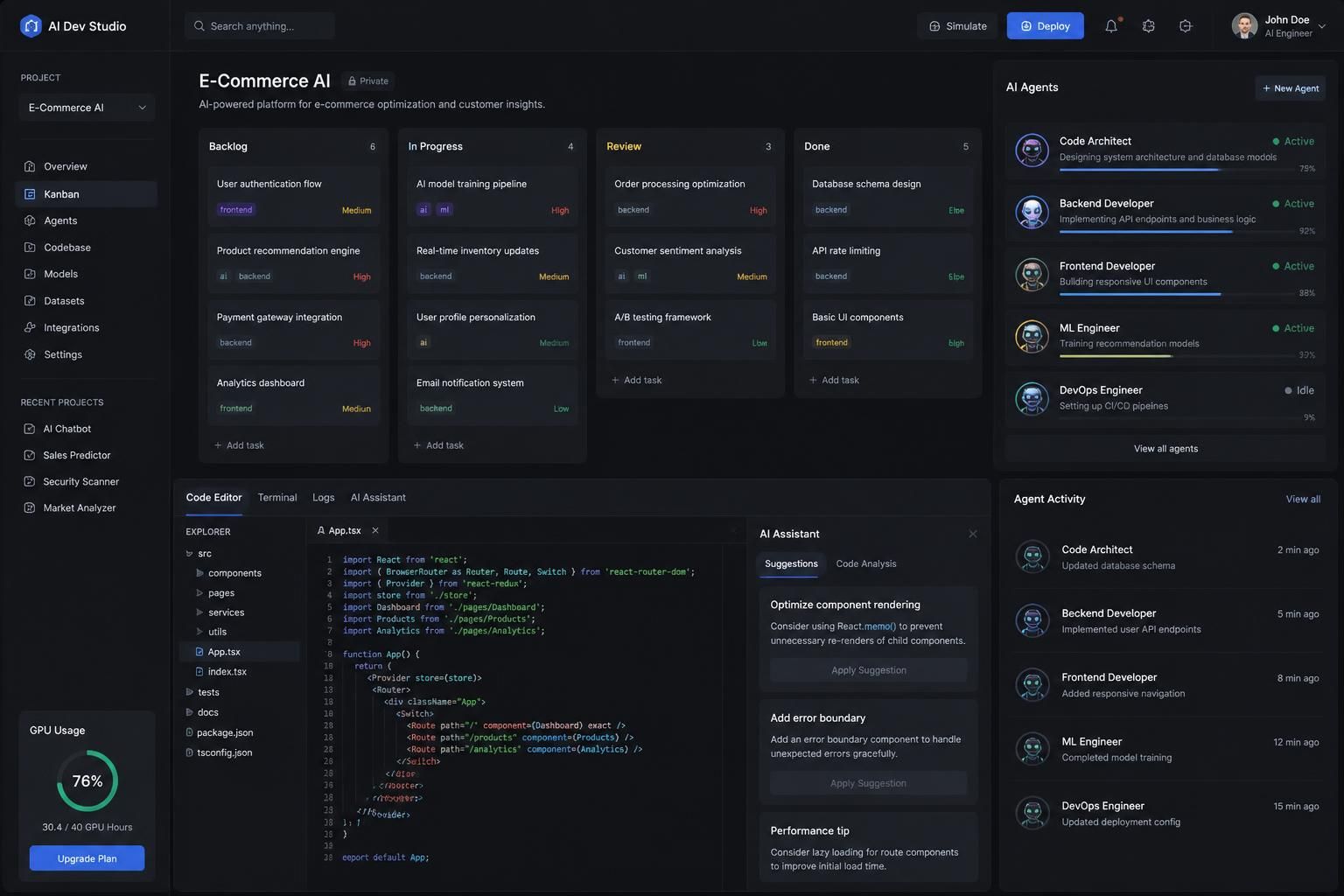This screenshot has height=896, width=1344.
Task: Click the DevOps Engineer agent avatar in AI Agents
Action: 1032,398
